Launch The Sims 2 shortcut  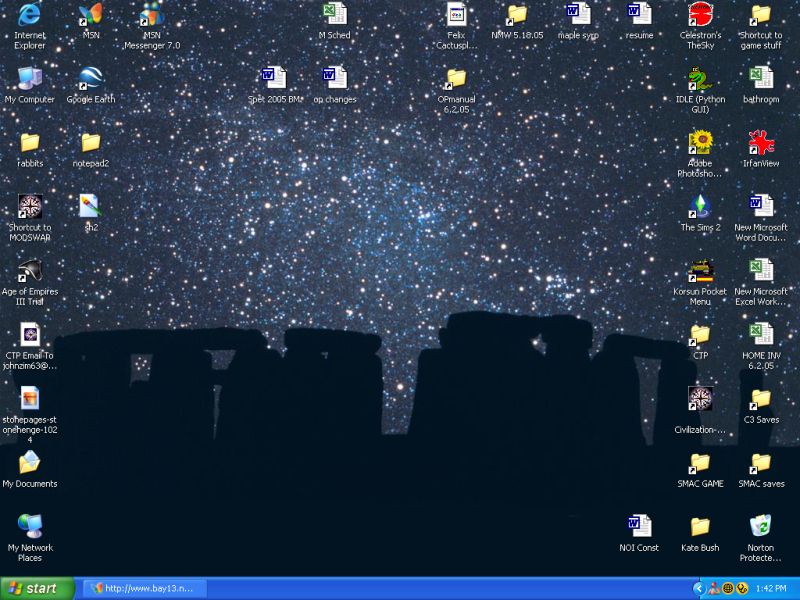[700, 207]
